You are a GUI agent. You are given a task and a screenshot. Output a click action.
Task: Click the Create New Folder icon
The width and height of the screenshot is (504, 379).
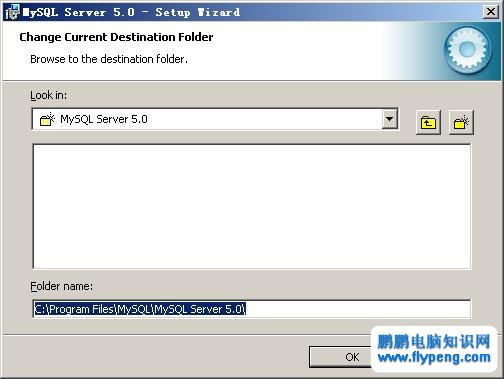(461, 122)
